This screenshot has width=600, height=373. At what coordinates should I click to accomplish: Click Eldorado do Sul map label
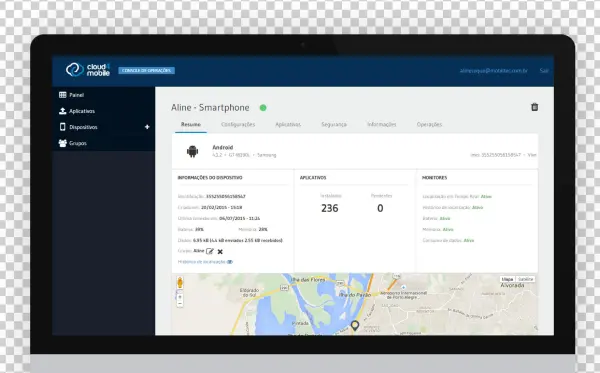click(x=249, y=293)
